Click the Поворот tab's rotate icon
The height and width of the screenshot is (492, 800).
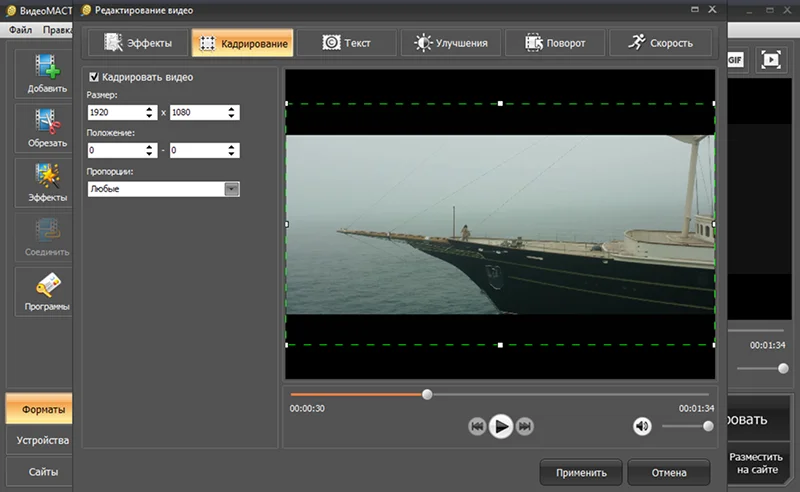[534, 42]
